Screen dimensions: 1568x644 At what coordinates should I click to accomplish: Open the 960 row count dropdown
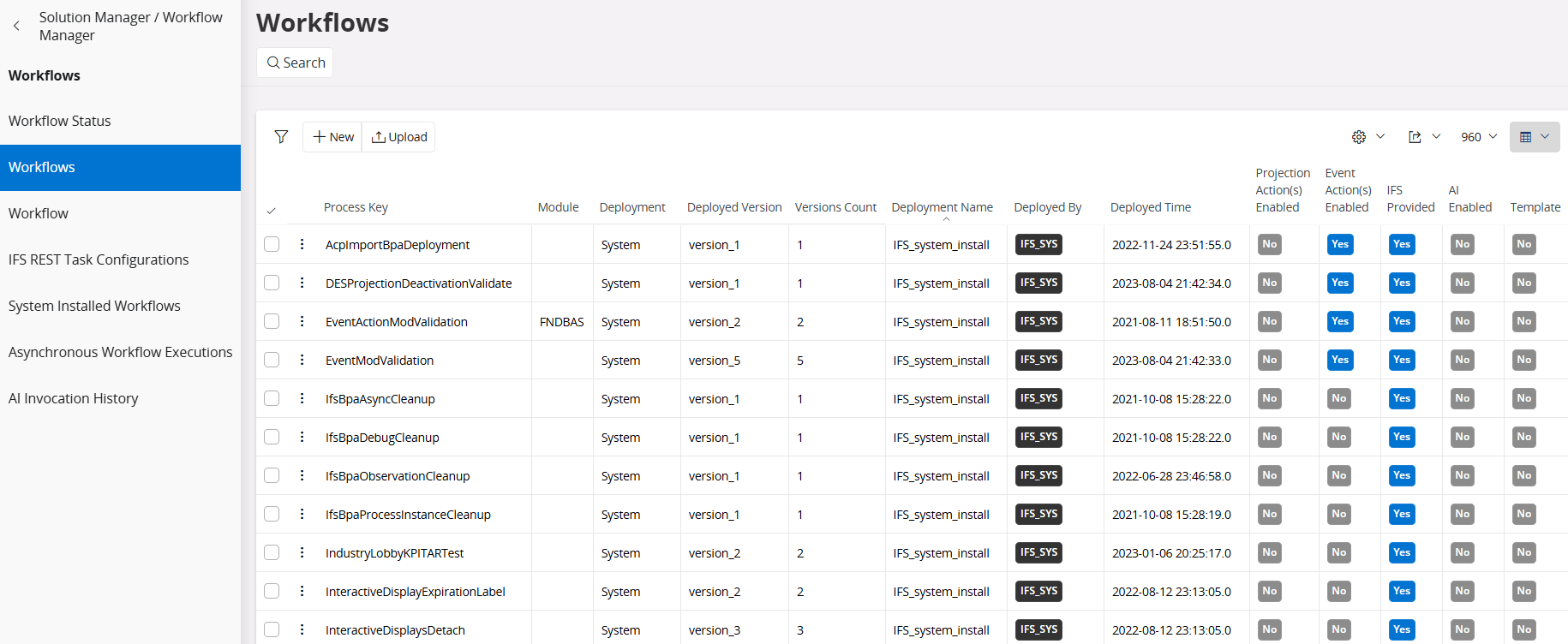point(1479,137)
